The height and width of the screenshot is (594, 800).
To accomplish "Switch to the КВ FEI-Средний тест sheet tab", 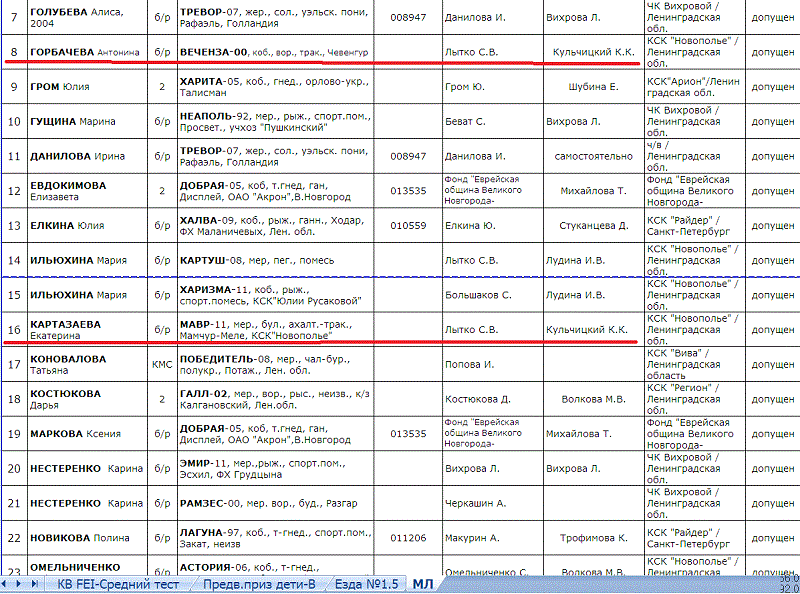I will click(x=118, y=584).
